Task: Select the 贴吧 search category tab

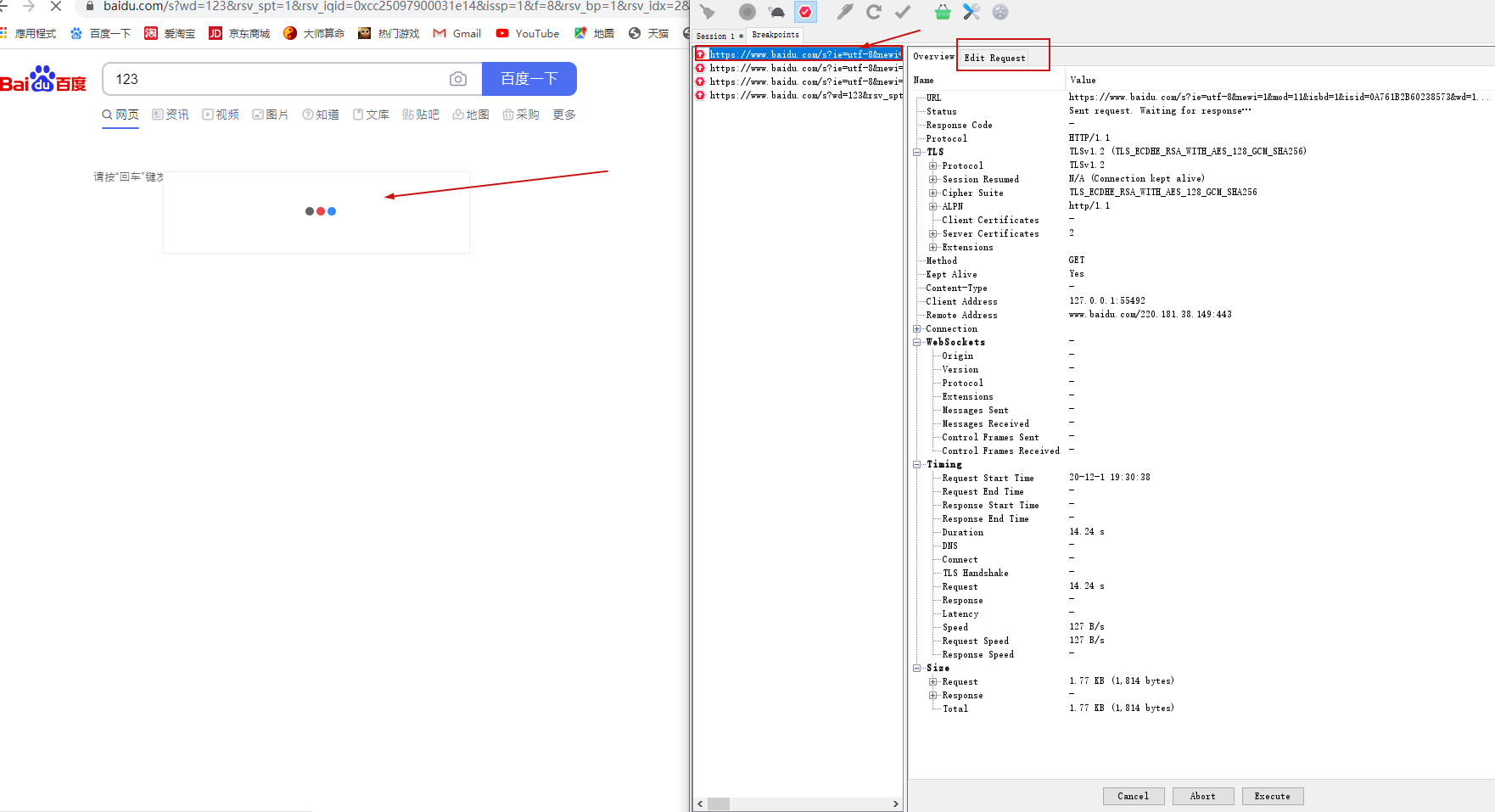Action: click(x=421, y=115)
